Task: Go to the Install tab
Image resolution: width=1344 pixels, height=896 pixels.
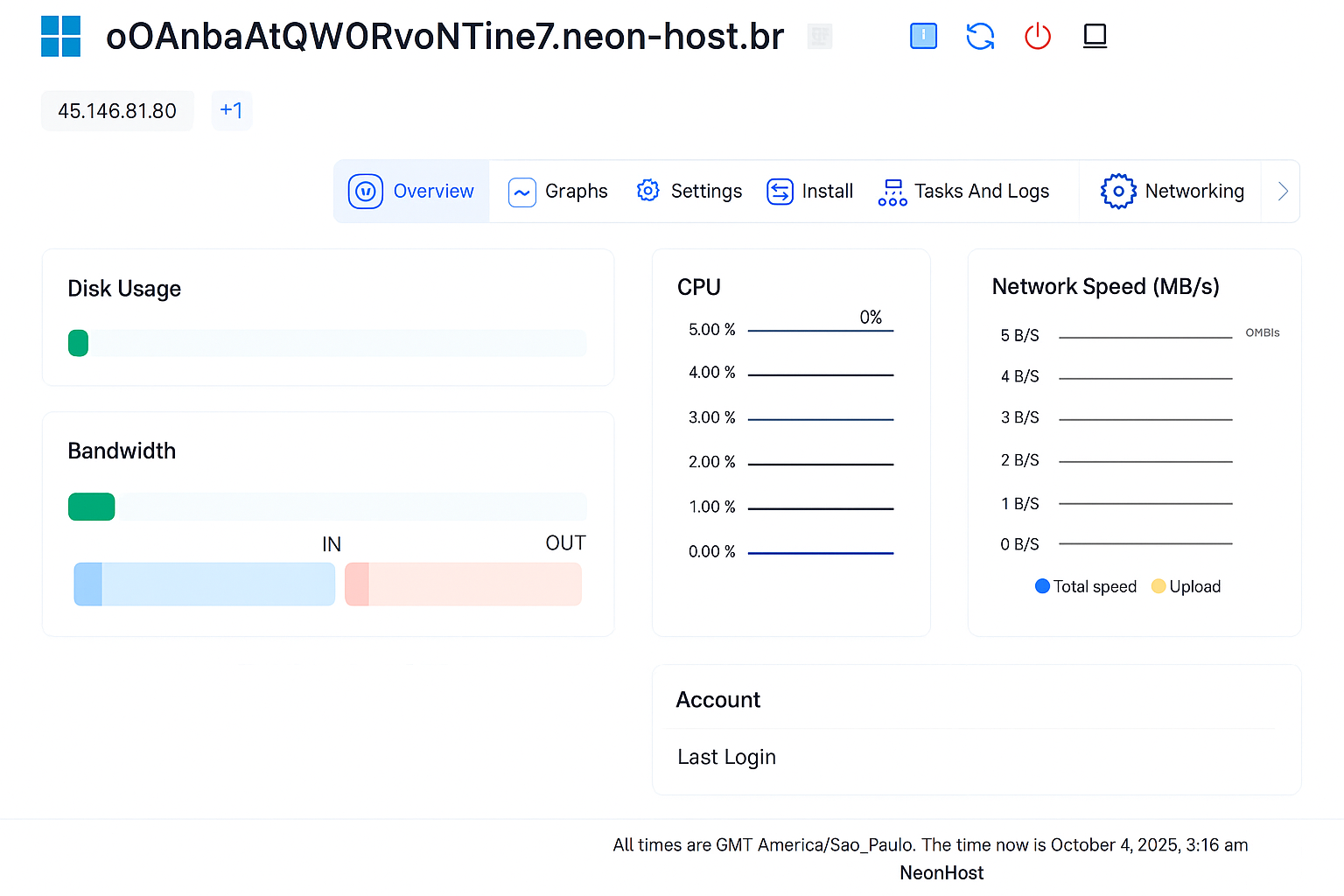Action: tap(810, 191)
